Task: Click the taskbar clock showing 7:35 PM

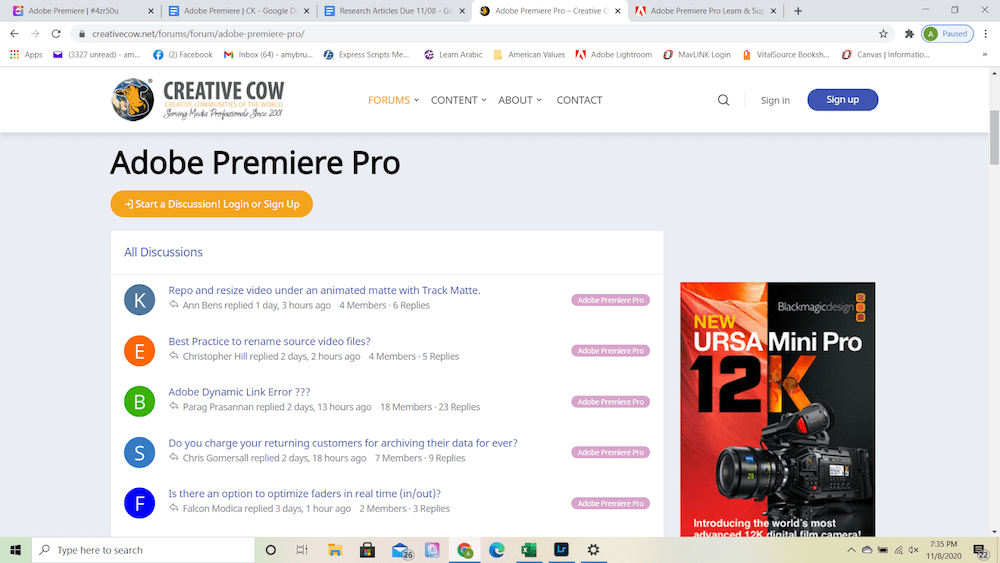Action: [943, 550]
